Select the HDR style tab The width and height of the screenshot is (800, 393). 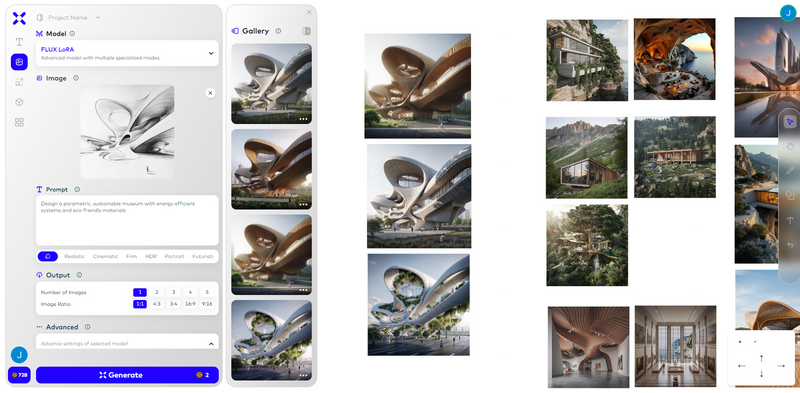pos(151,257)
